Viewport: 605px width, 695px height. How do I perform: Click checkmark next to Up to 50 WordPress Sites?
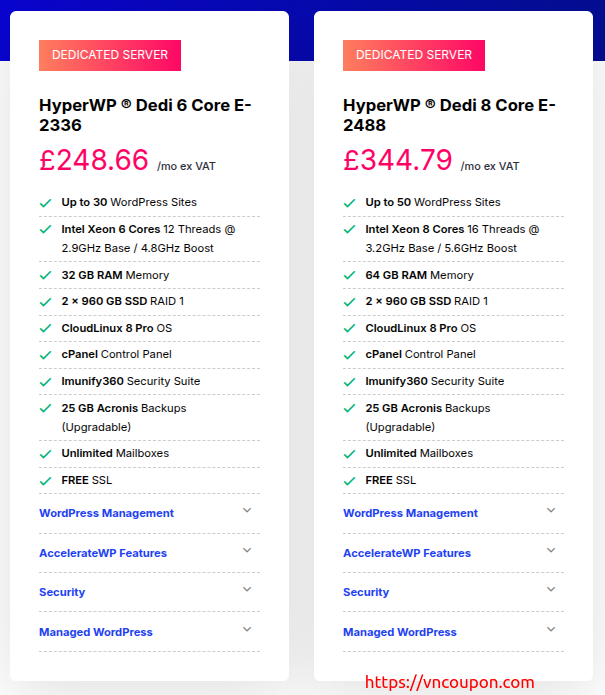(350, 203)
